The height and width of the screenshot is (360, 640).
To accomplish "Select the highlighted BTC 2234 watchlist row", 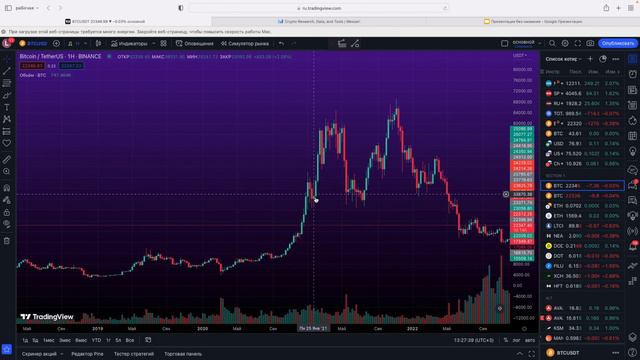I will 582,186.
